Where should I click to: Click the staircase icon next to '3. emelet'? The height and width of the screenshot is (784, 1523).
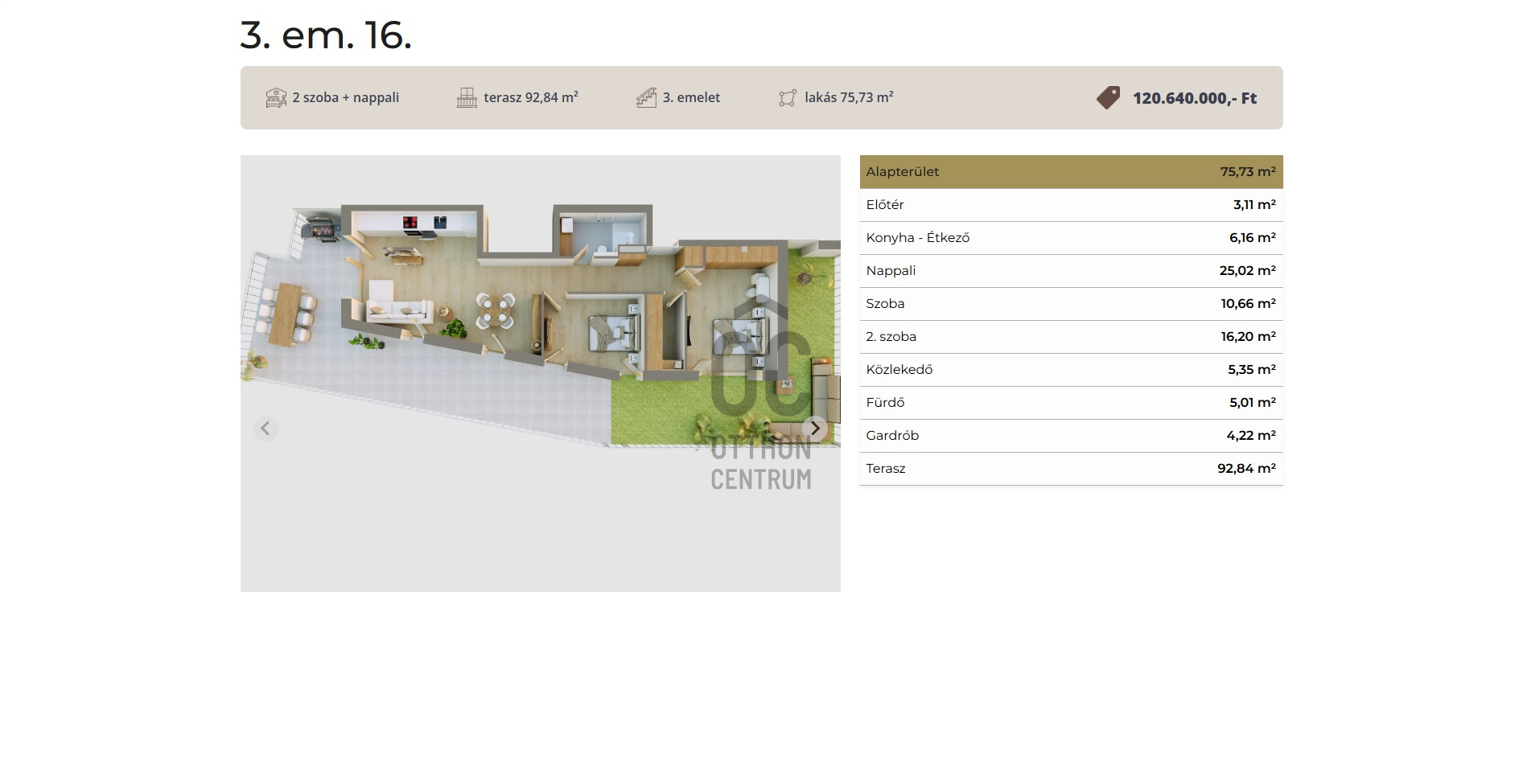coord(646,98)
